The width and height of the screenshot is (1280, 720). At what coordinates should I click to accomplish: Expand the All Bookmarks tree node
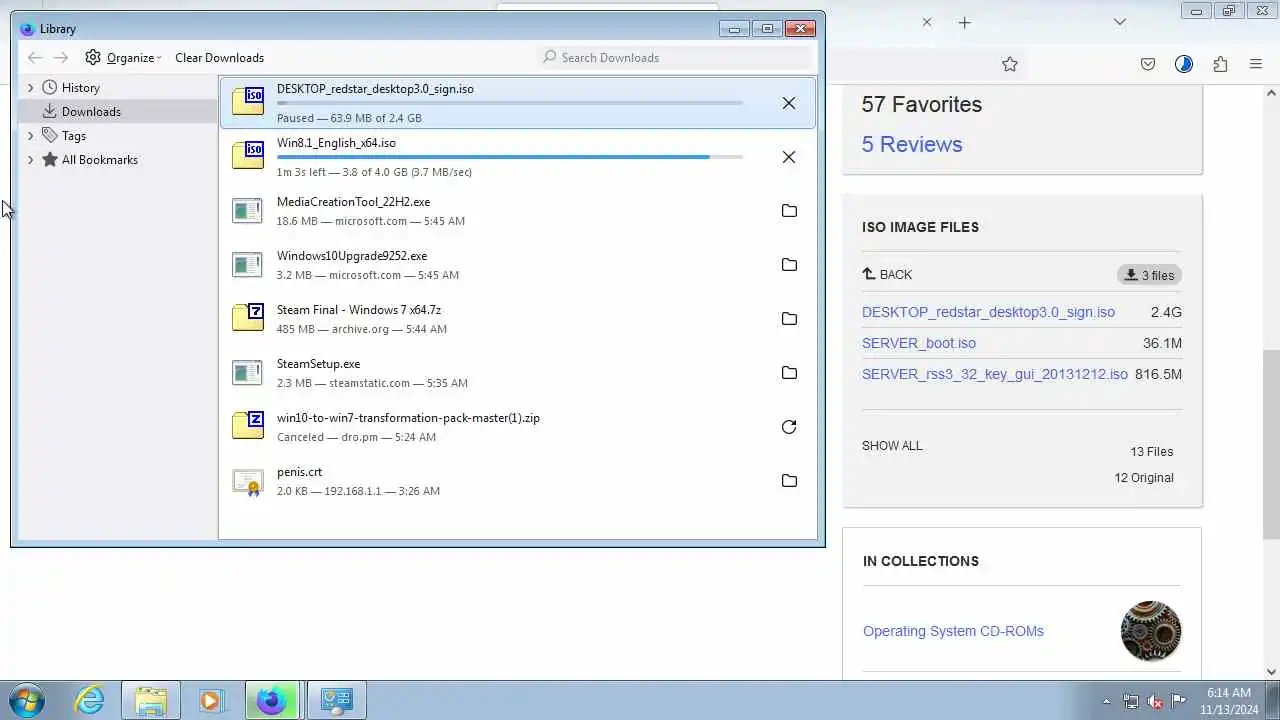tap(31, 160)
